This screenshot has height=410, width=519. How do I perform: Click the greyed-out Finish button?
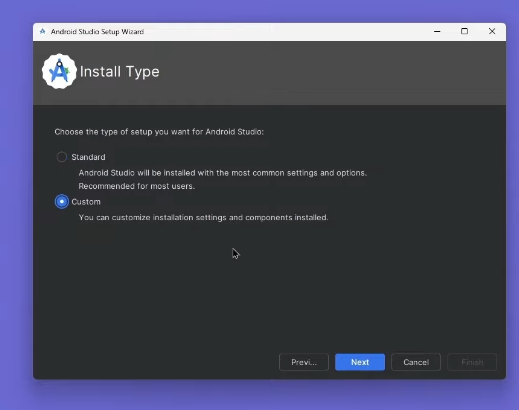(x=472, y=362)
